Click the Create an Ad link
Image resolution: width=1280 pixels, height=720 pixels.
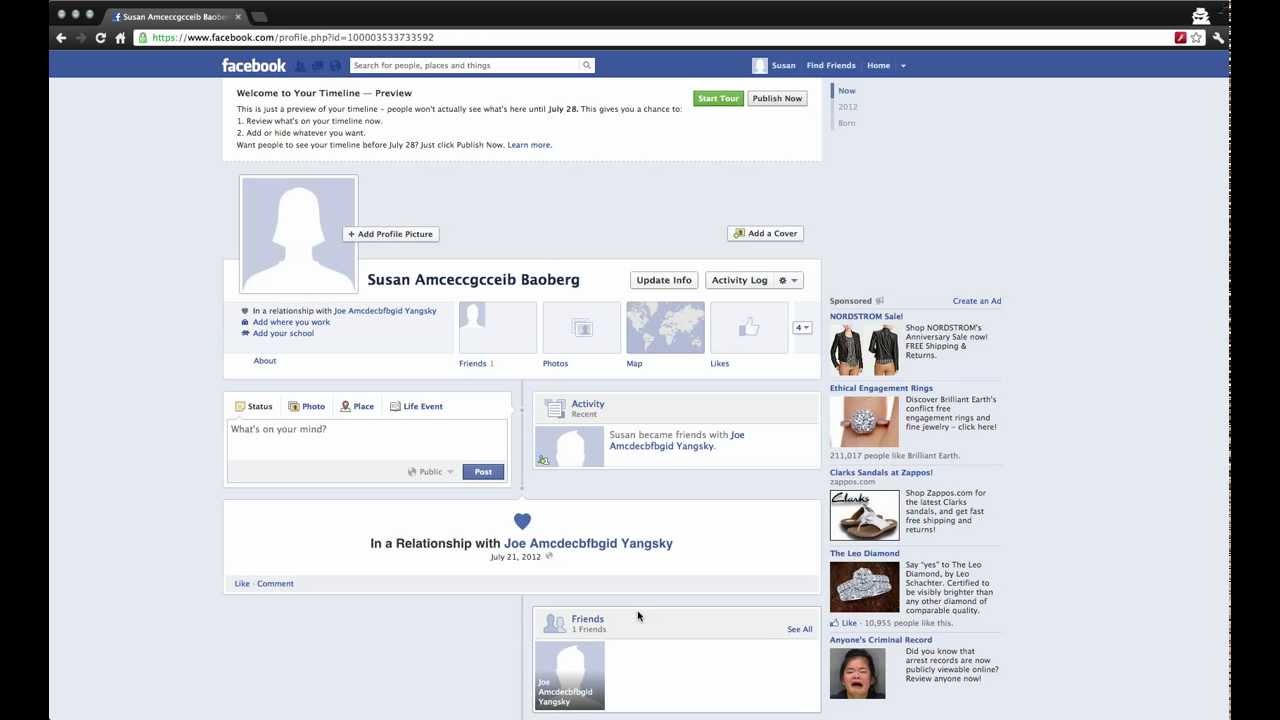pos(977,301)
